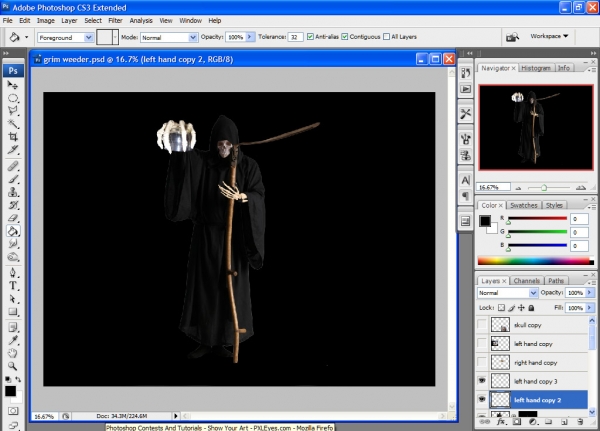Open the Workspace dropdown
The width and height of the screenshot is (600, 431).
tap(549, 36)
